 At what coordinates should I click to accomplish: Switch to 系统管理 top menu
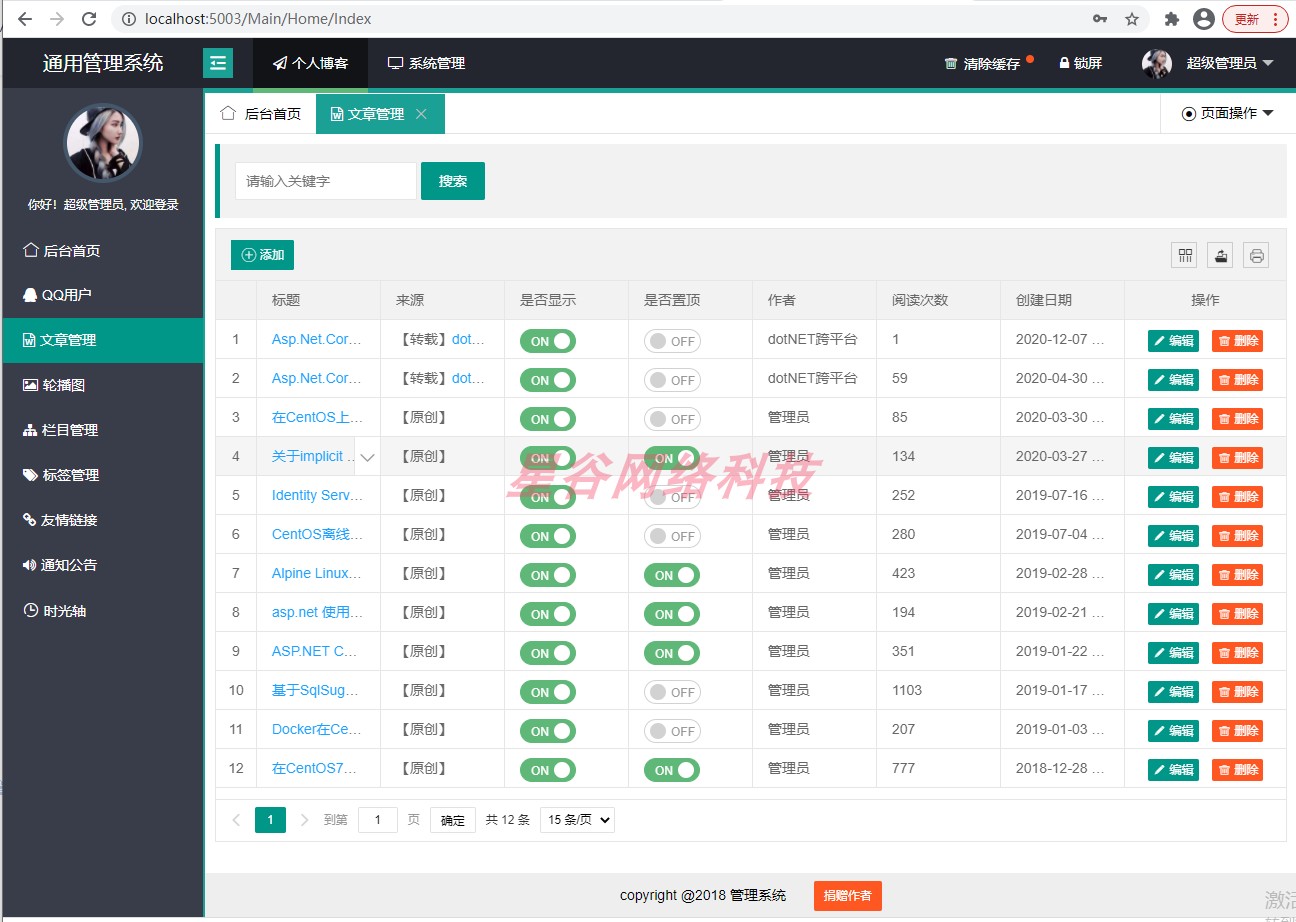[x=426, y=63]
